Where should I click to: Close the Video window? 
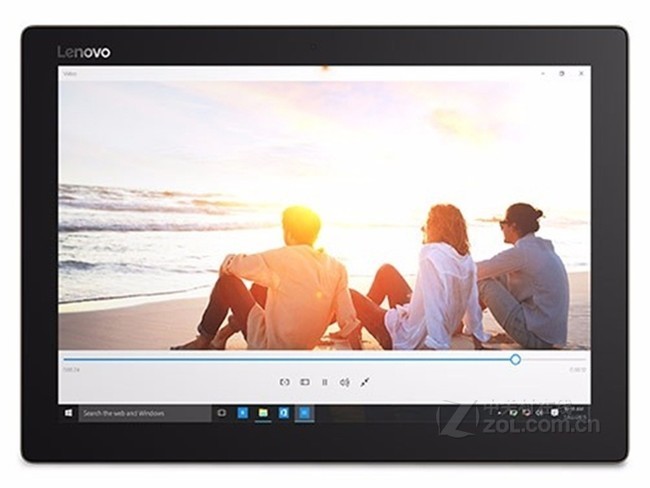[581, 73]
